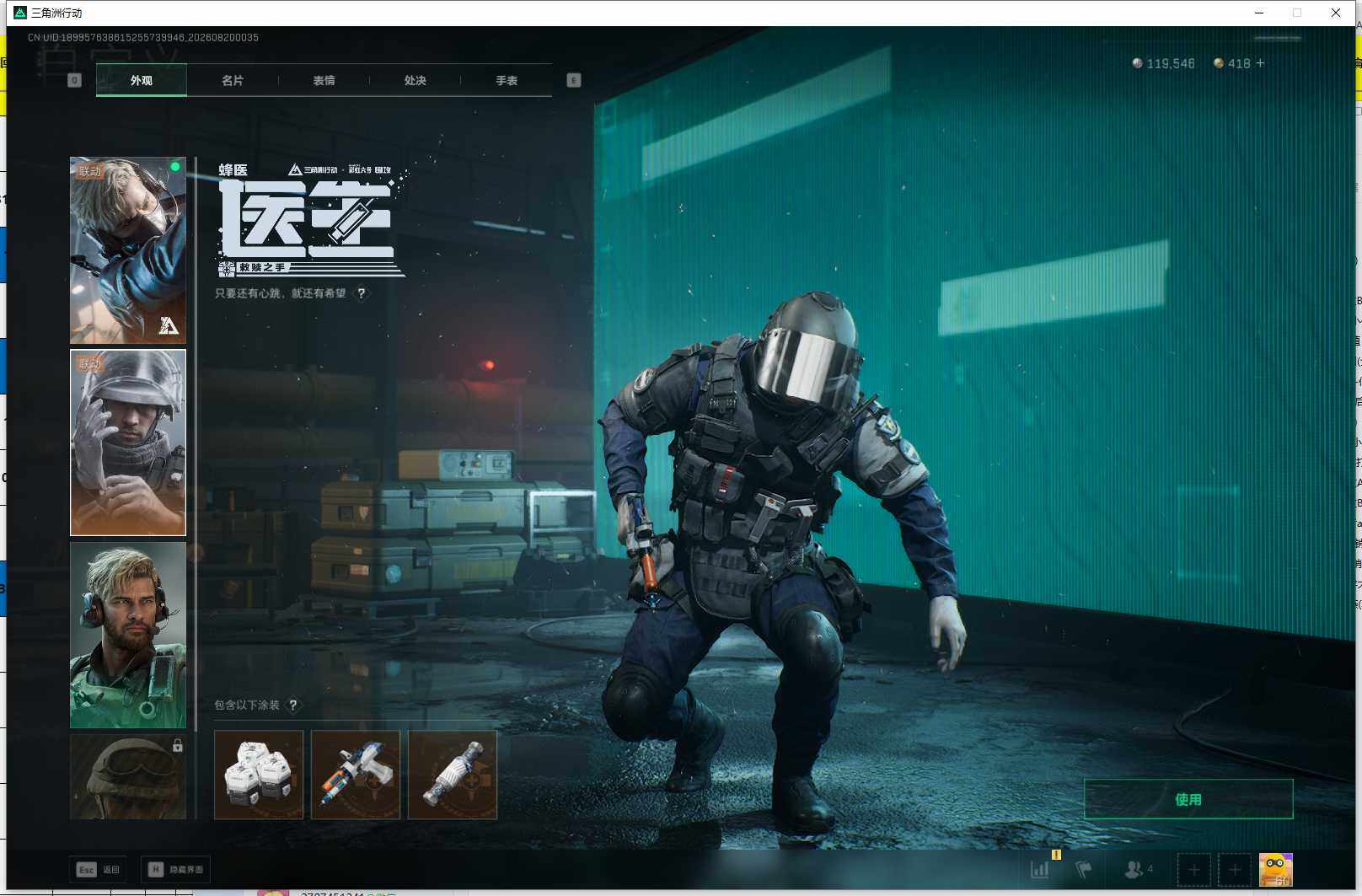Click the 使用 button
The height and width of the screenshot is (896, 1362).
(1188, 799)
